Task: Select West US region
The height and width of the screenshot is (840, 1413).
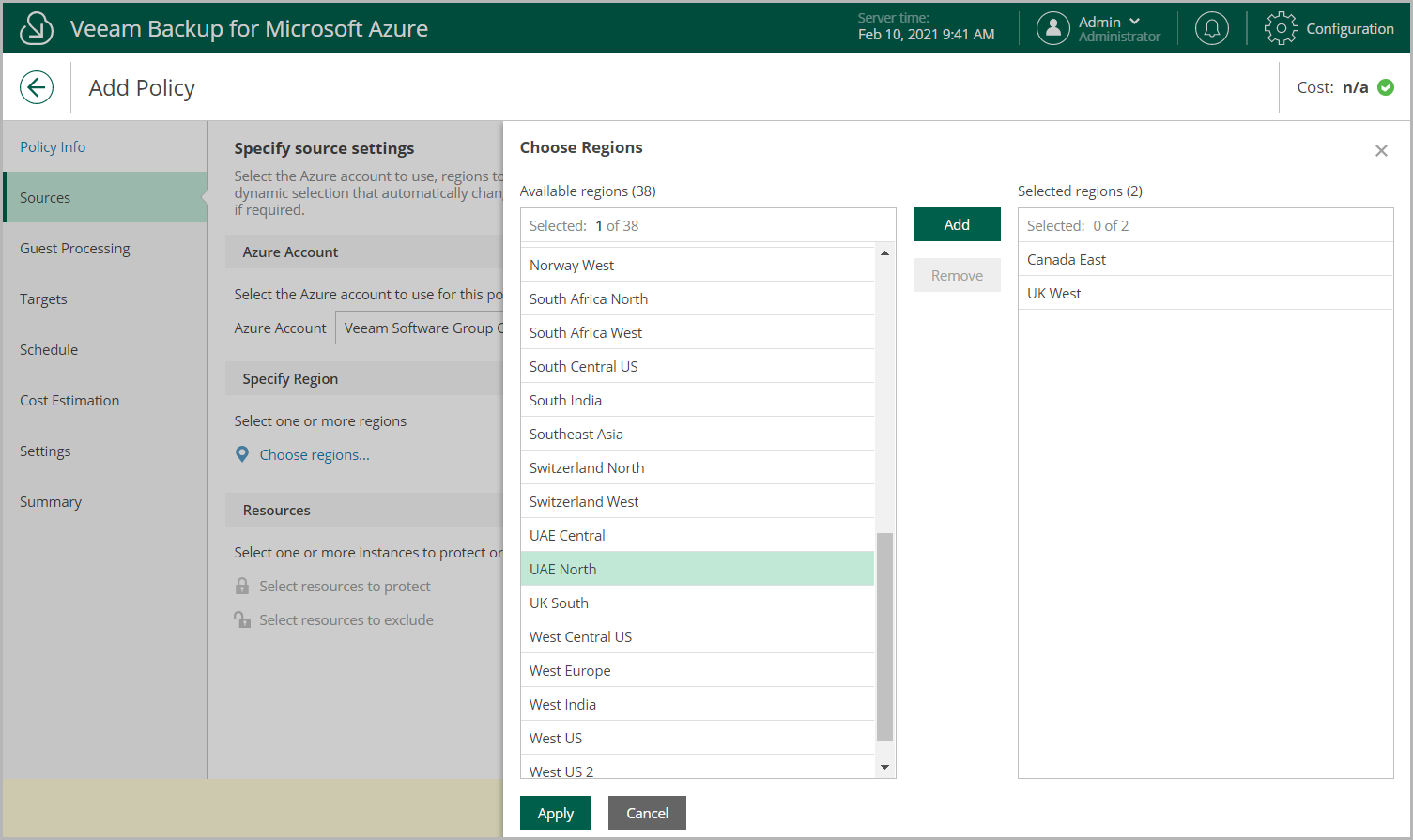Action: click(698, 738)
